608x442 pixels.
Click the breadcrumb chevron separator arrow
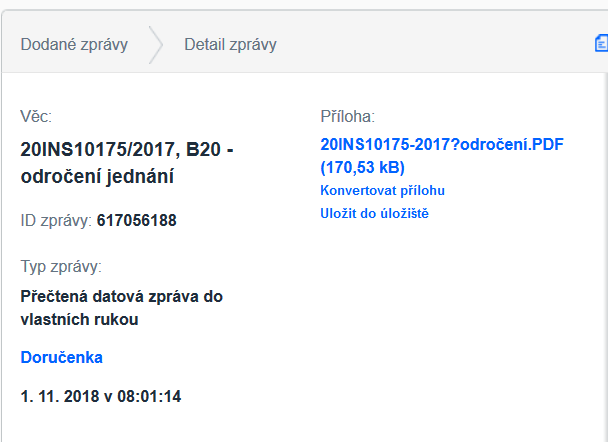[x=156, y=45]
